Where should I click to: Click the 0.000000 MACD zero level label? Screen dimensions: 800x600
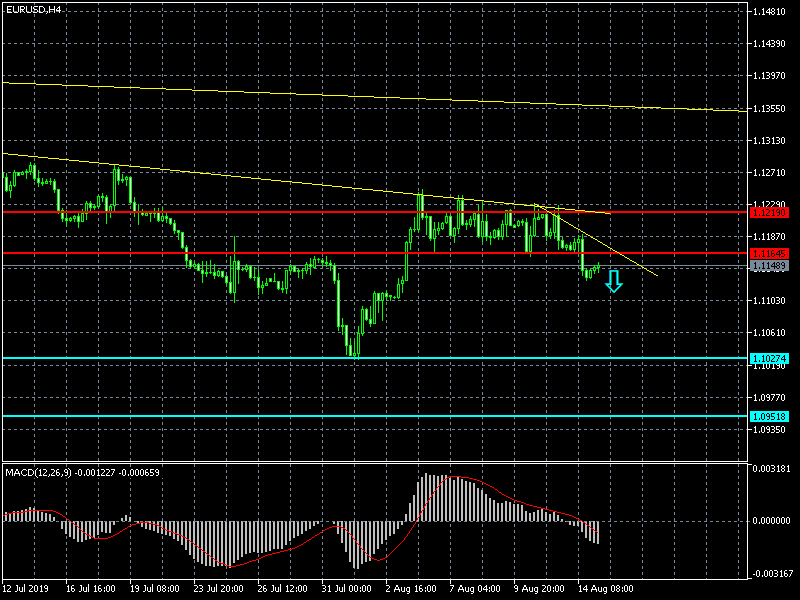[x=773, y=521]
